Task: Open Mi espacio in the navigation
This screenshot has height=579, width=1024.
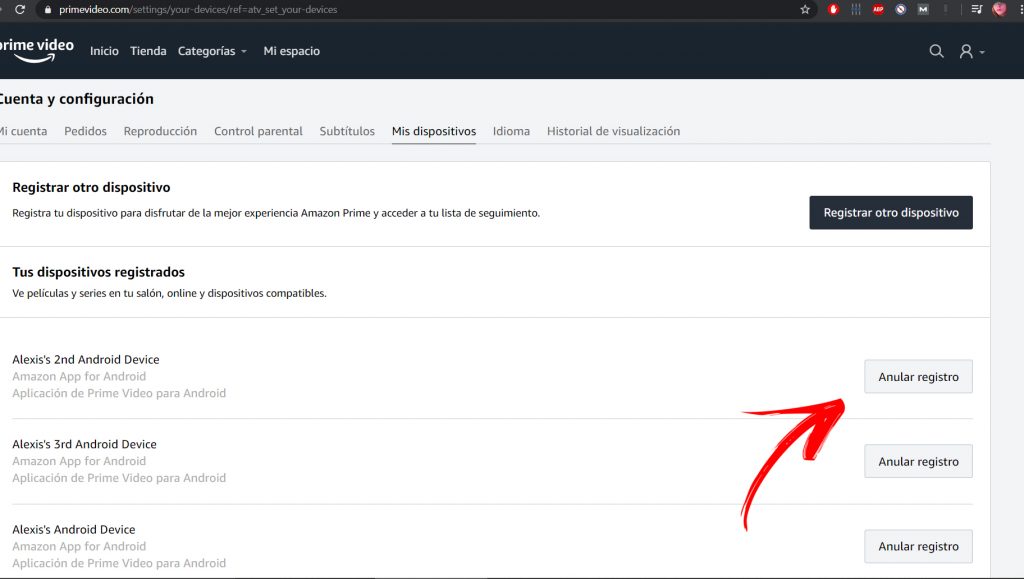Action: pos(291,51)
